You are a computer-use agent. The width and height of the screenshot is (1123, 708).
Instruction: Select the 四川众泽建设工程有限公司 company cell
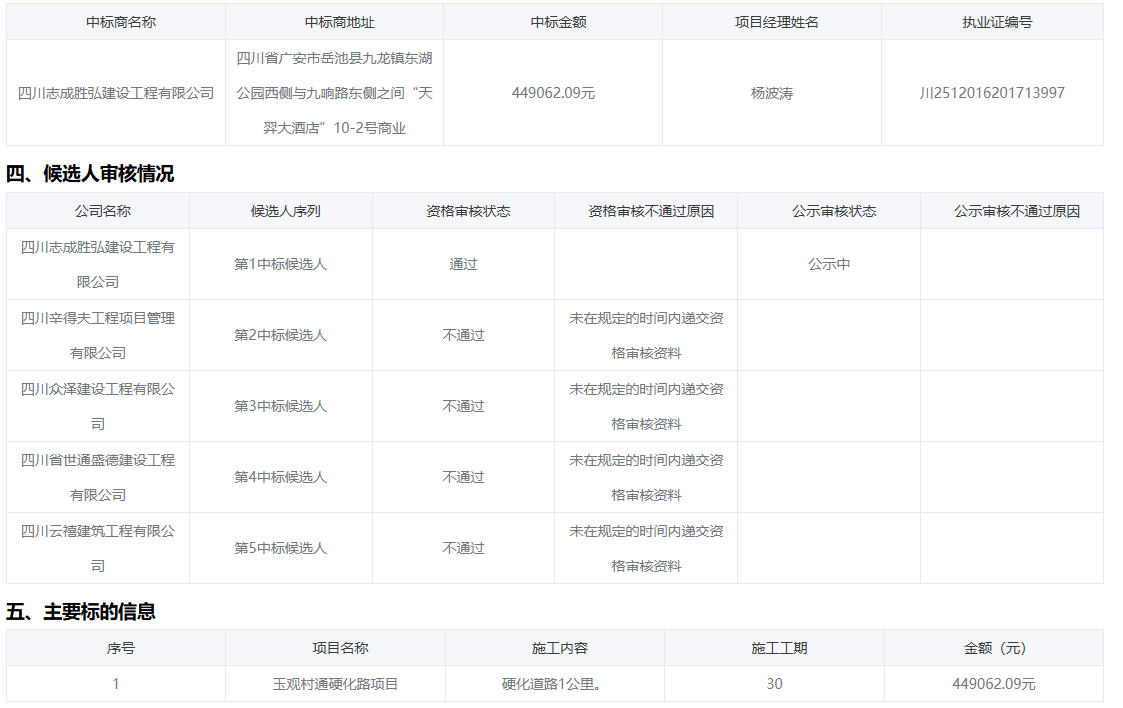(98, 406)
